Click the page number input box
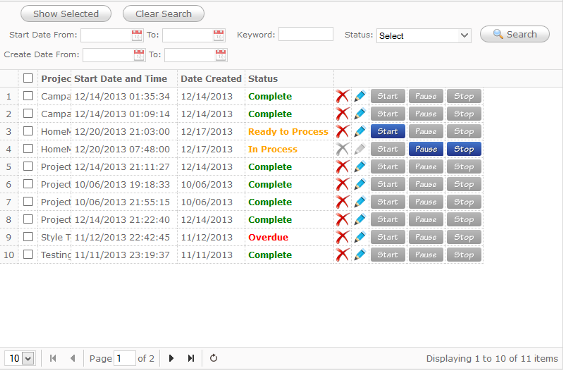 (x=125, y=358)
